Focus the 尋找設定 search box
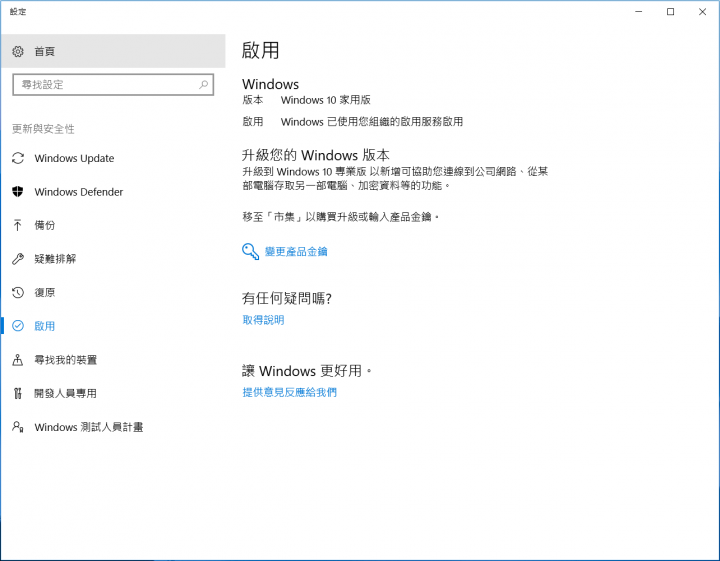Screen dimensions: 720x561 113,85
